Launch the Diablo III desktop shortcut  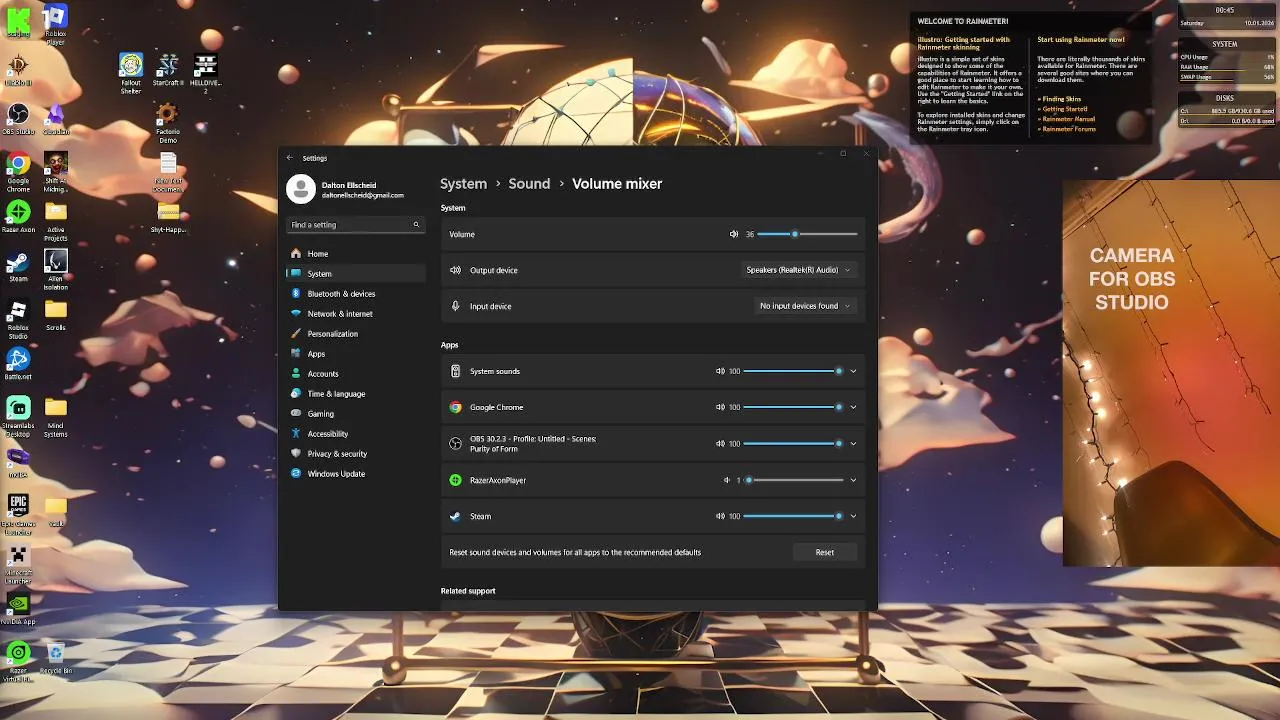(18, 70)
